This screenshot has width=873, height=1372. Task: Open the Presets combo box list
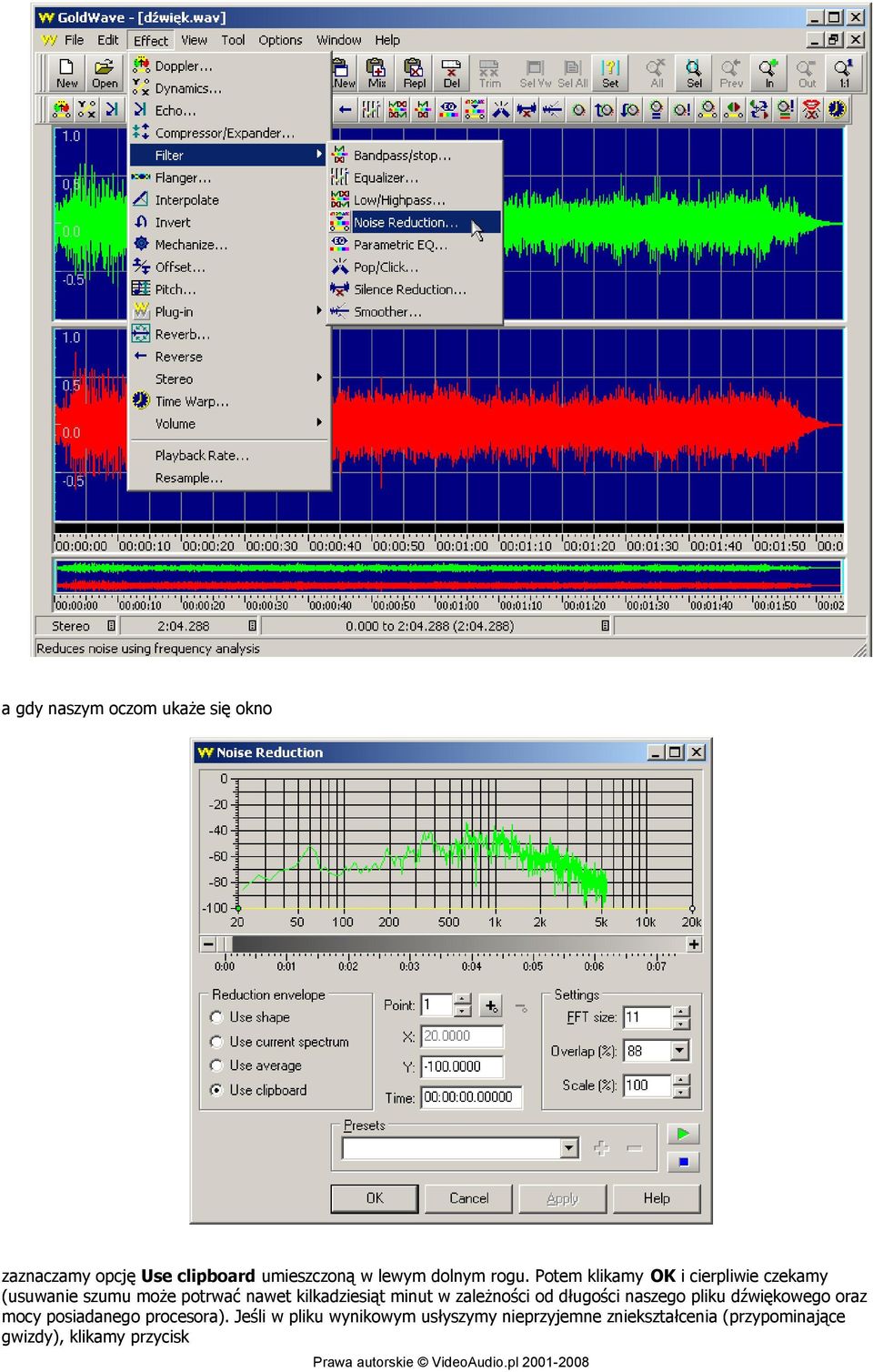click(569, 1148)
